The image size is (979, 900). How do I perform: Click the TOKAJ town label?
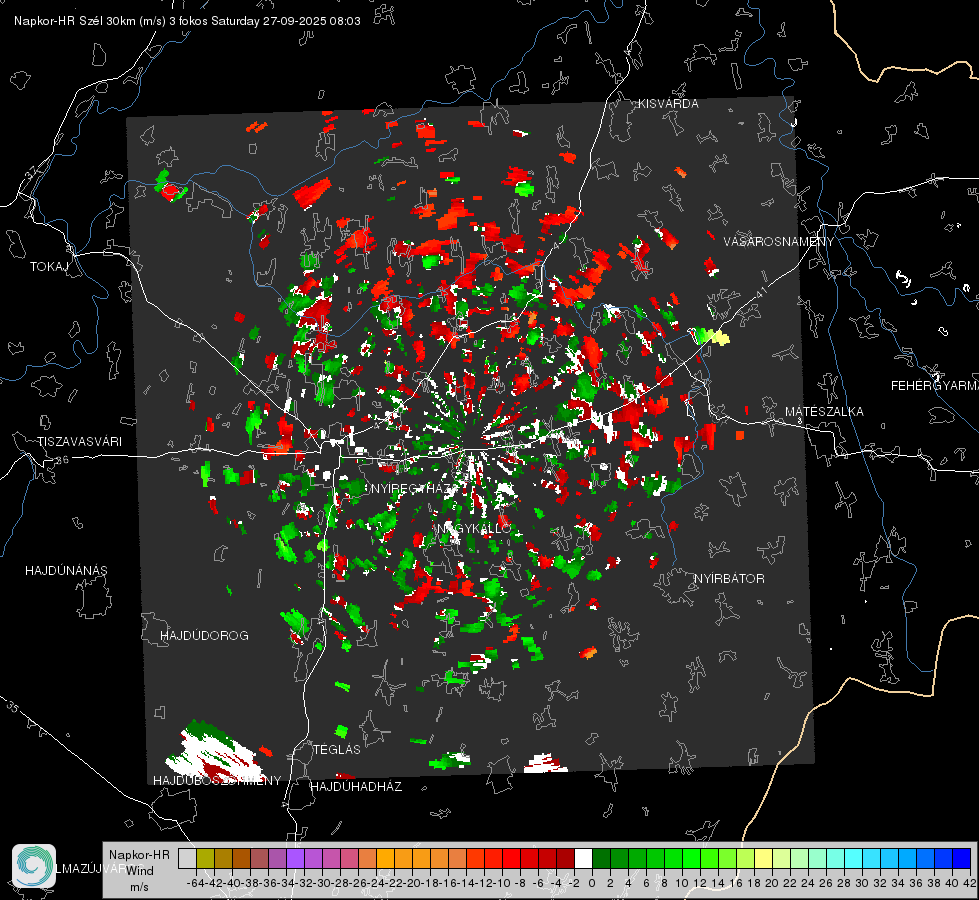(x=49, y=267)
